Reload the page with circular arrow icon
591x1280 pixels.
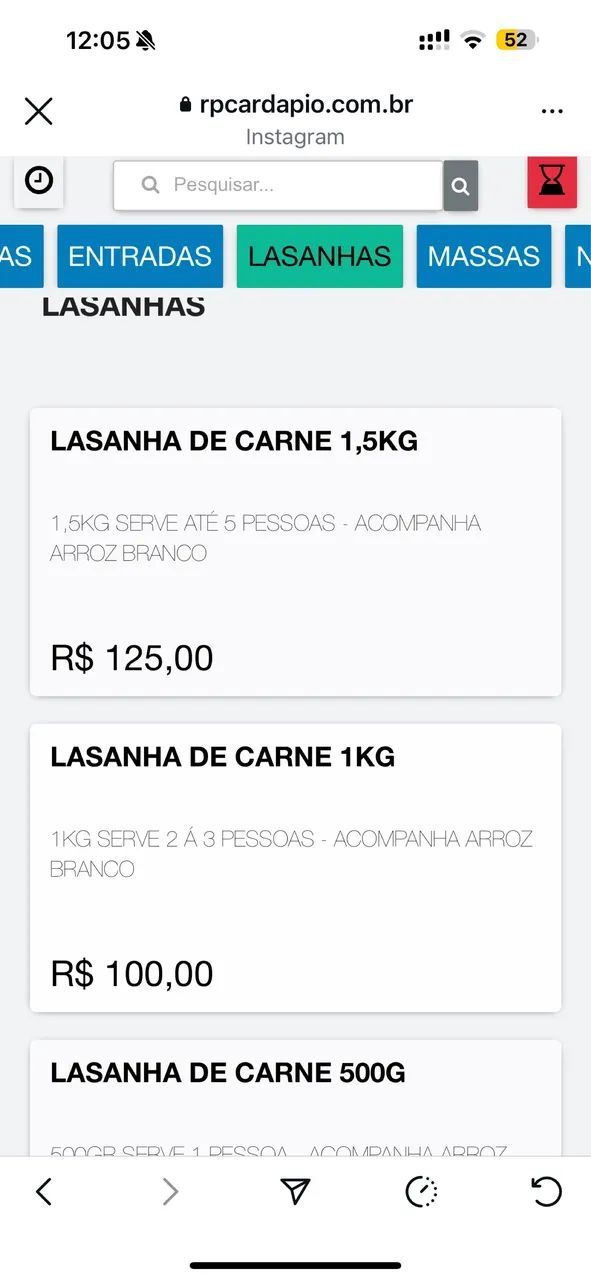[x=546, y=1191]
